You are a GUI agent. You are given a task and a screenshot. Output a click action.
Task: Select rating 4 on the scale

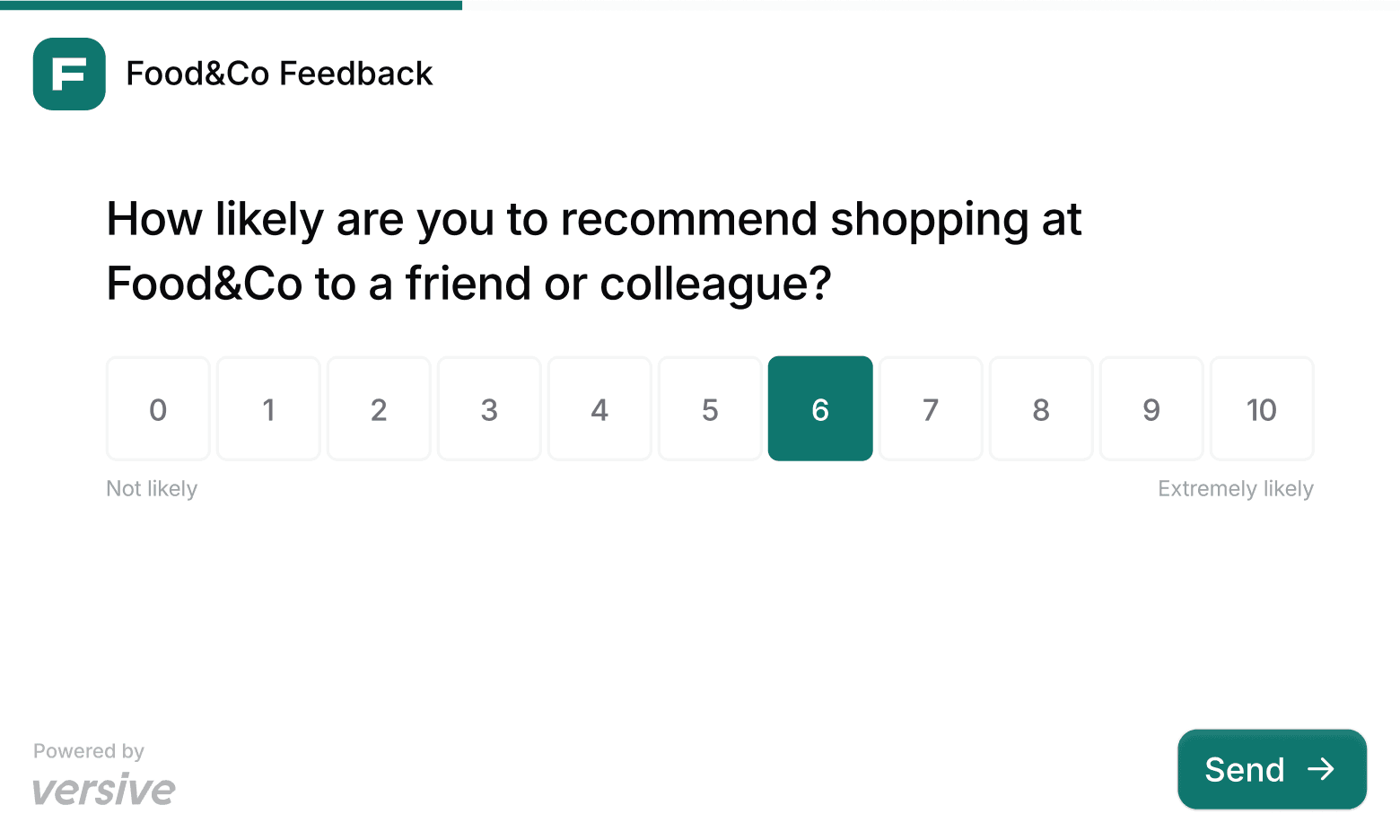tap(599, 409)
